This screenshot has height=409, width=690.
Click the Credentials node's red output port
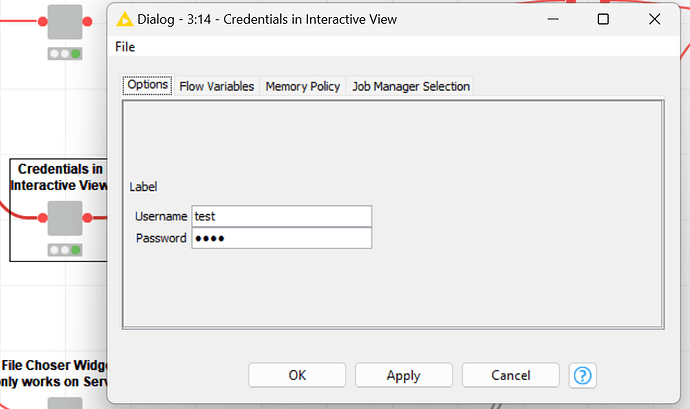tap(88, 217)
